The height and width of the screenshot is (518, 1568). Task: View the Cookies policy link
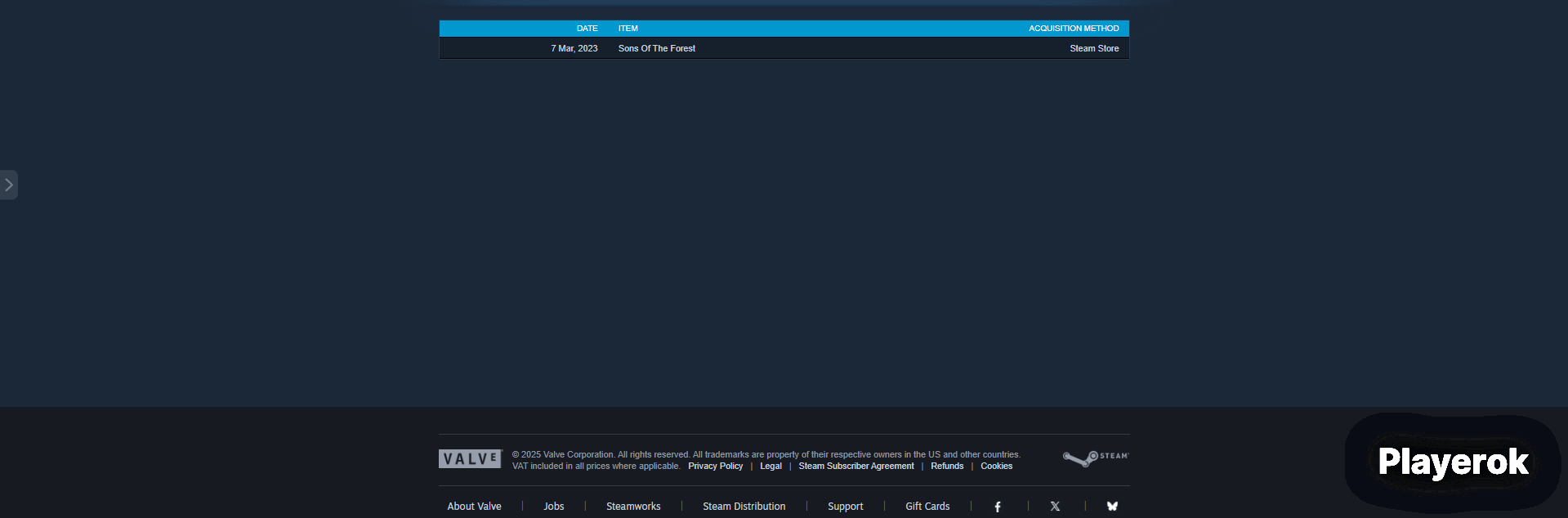coord(996,467)
